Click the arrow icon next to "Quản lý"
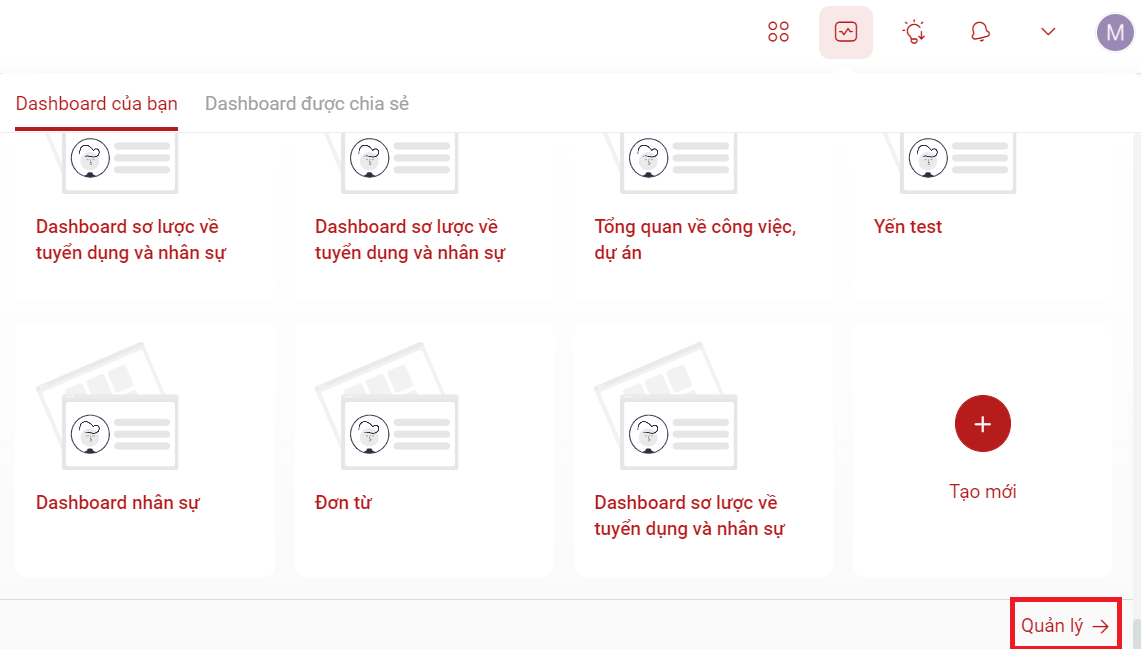 1100,627
